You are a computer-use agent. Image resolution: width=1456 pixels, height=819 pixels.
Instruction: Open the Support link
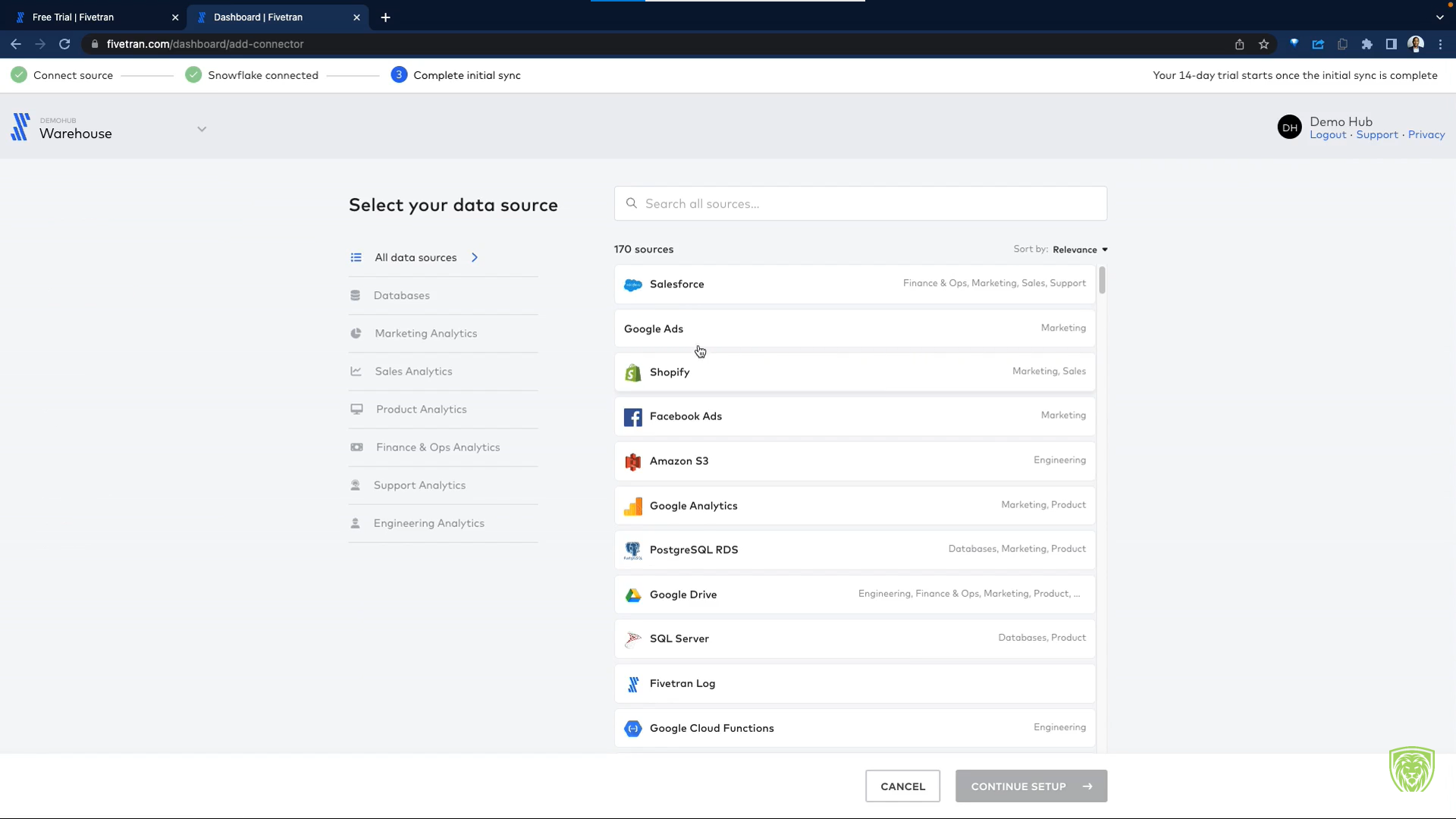coord(1377,135)
